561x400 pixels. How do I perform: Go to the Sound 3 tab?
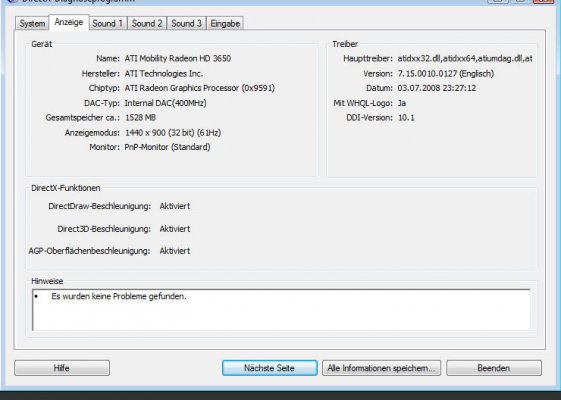pyautogui.click(x=186, y=24)
